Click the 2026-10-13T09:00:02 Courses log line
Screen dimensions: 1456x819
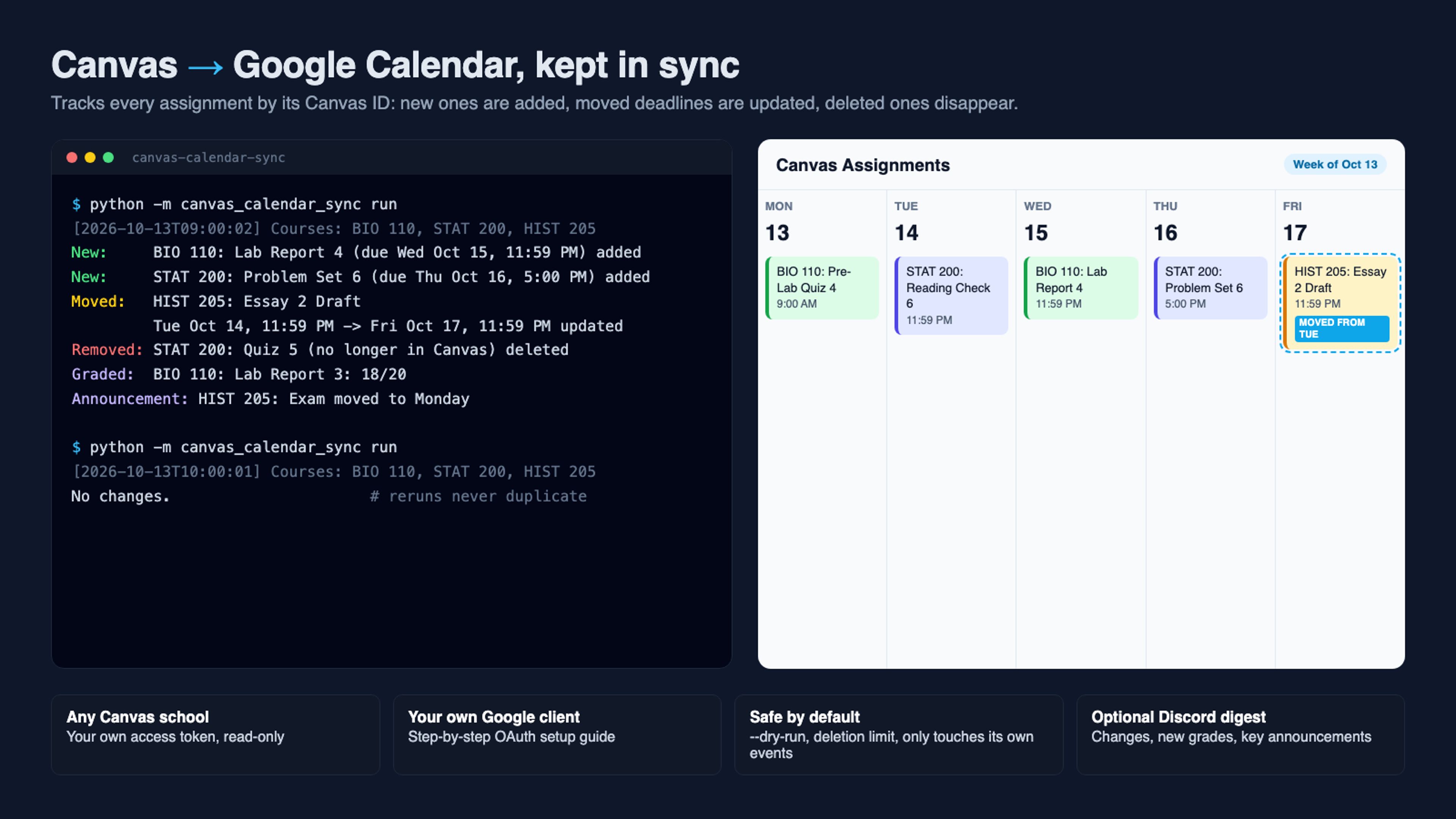tap(334, 228)
